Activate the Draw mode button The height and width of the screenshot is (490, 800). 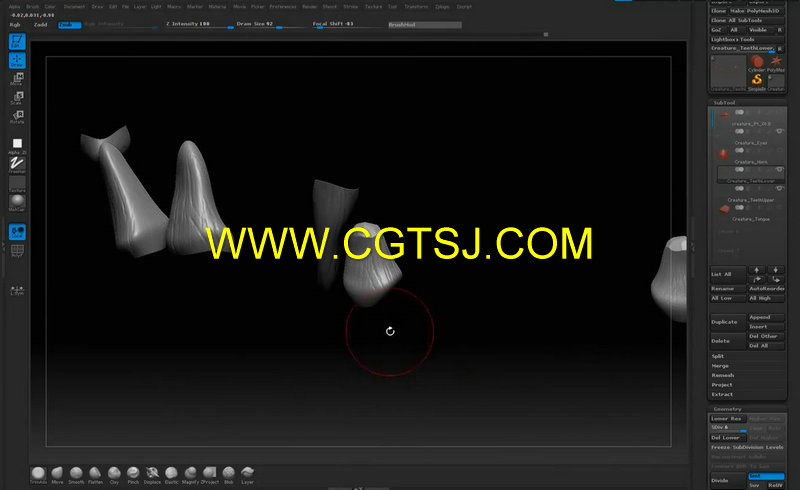click(17, 61)
